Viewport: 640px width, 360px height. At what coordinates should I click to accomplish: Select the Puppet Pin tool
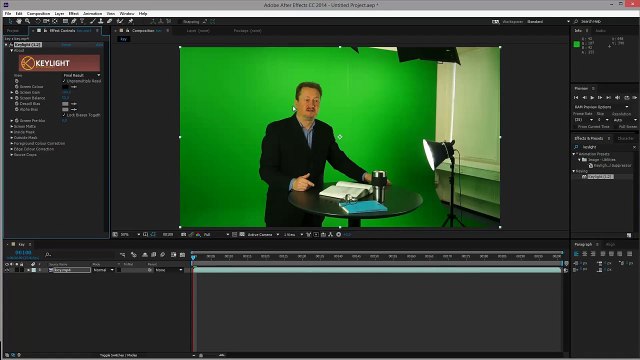pyautogui.click(x=131, y=21)
